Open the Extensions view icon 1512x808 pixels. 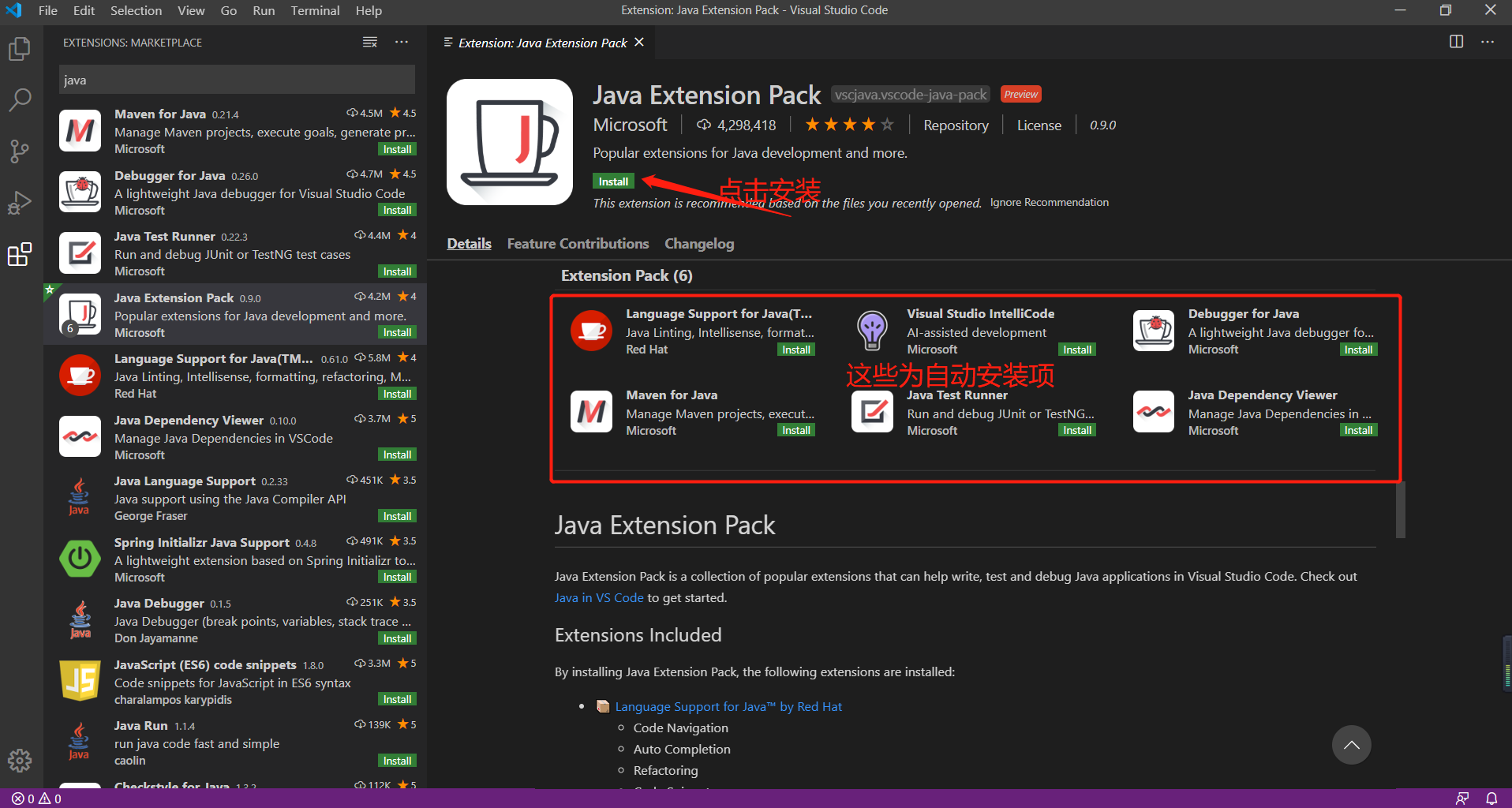point(20,254)
